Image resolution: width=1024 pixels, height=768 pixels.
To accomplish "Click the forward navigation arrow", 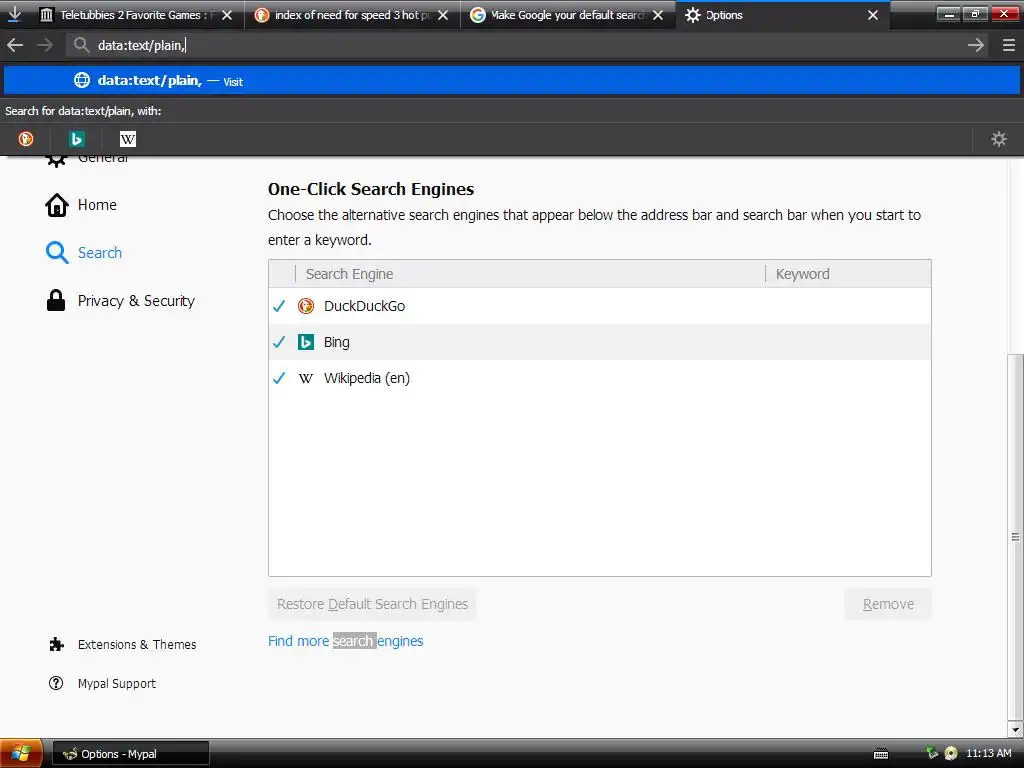I will pos(44,45).
